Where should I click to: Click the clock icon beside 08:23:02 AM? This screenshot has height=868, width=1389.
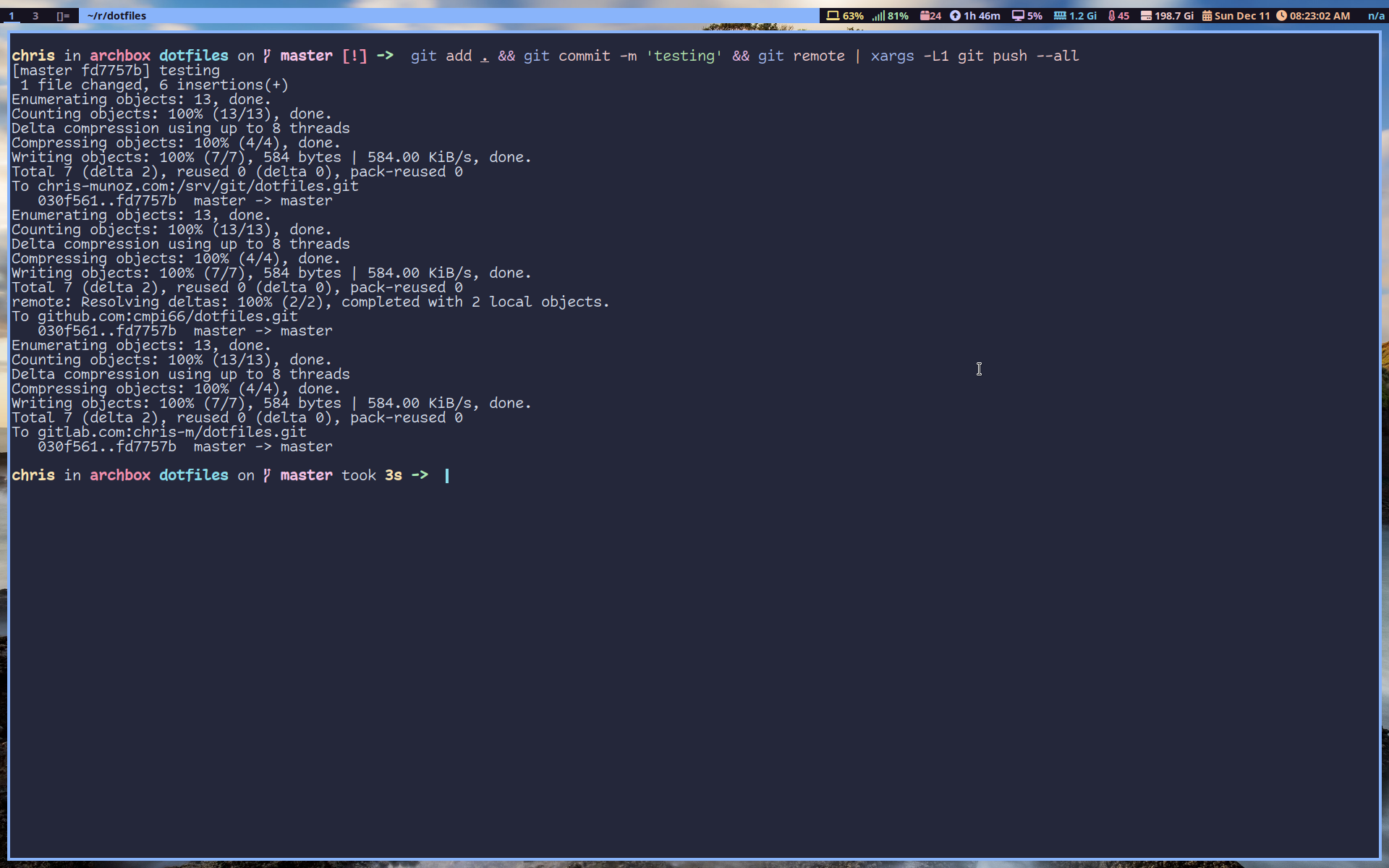coord(1281,16)
